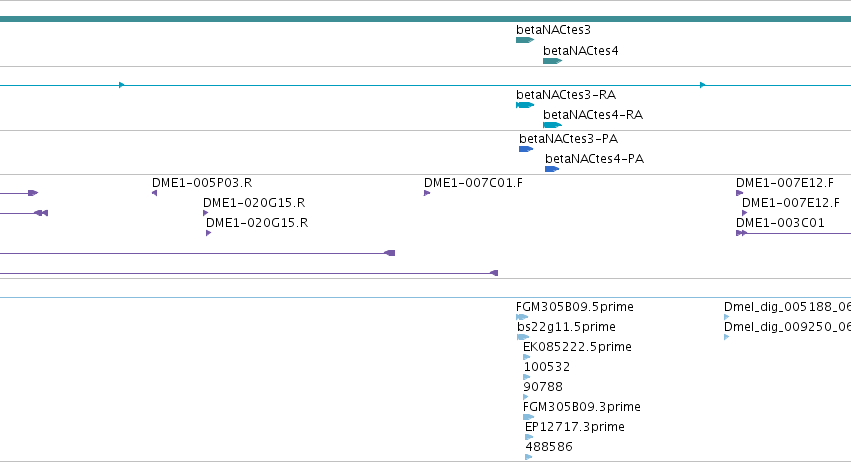The image size is (851, 462).
Task: Click the EK085222.5prime label
Action: 577,346
